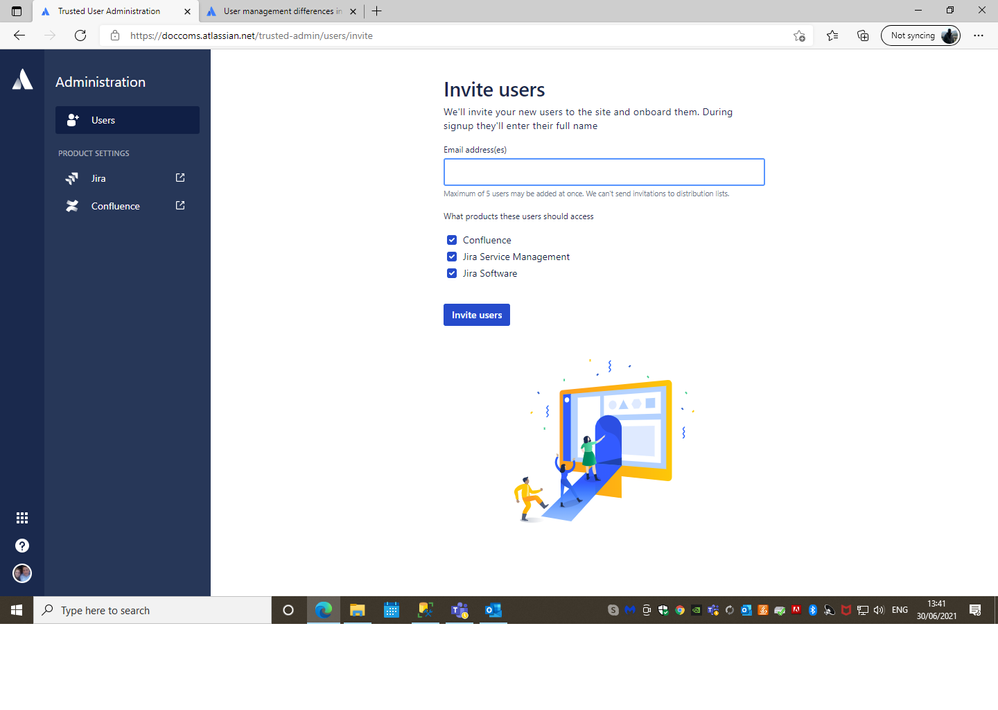This screenshot has height=710, width=998.
Task: Click the external link icon next to Confluence
Action: tap(180, 205)
